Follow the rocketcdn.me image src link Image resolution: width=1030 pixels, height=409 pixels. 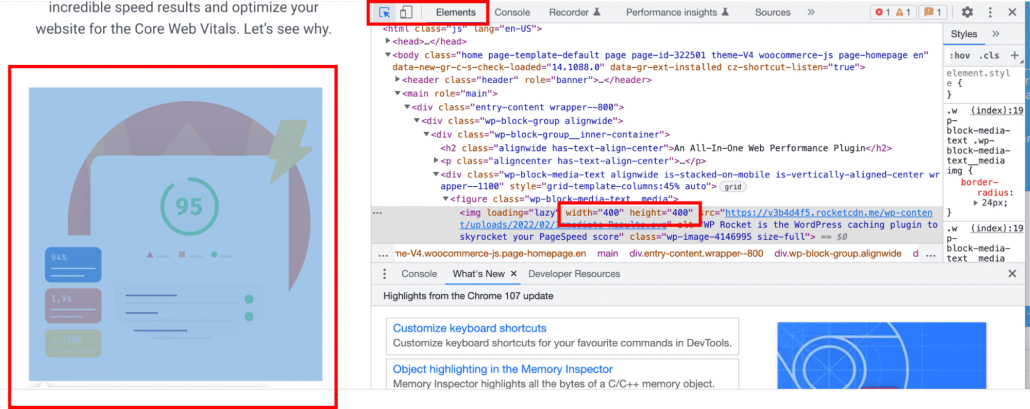point(827,213)
